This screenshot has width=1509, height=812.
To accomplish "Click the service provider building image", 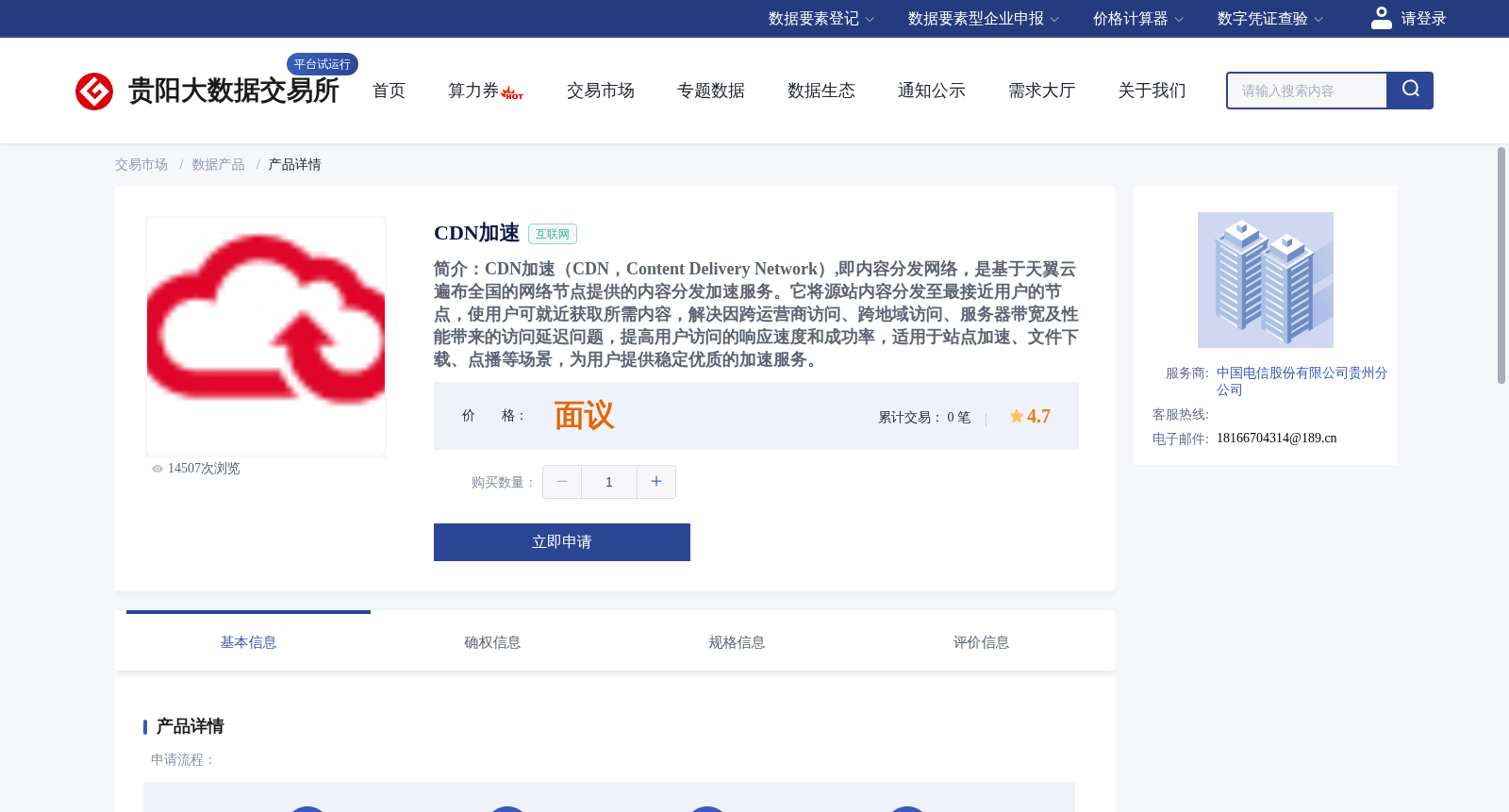I will click(1266, 280).
